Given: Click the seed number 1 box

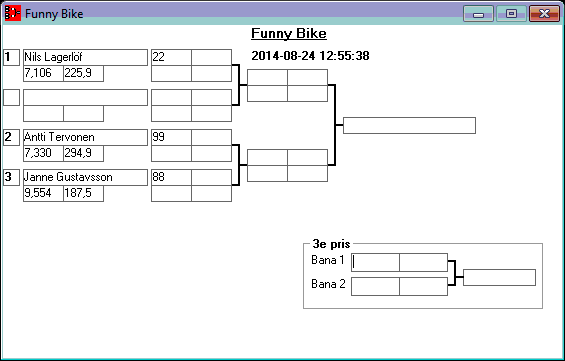Looking at the screenshot, I should tap(12, 57).
